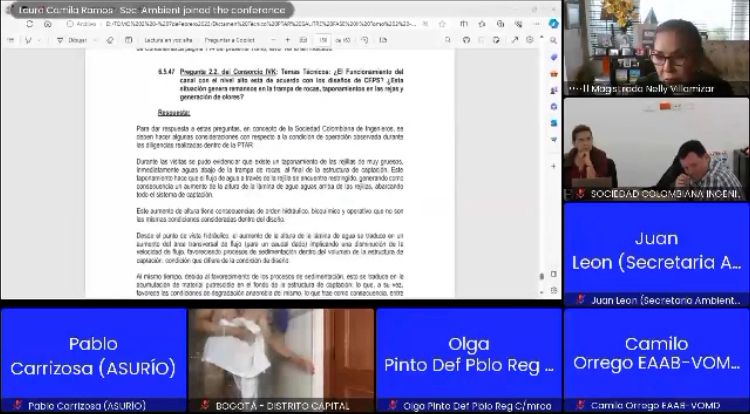This screenshot has width=750, height=414.
Task: Click the section number 6.5.47 in the PDF
Action: click(x=166, y=72)
